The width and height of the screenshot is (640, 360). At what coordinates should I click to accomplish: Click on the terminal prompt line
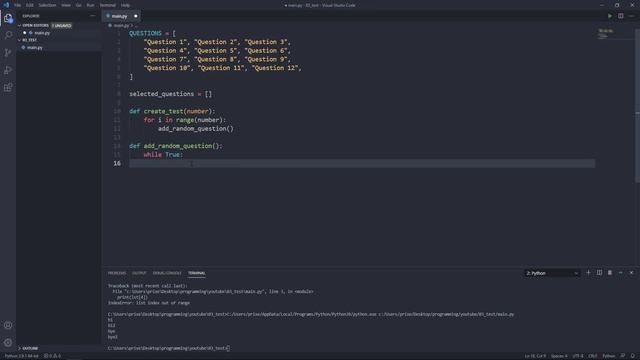(169, 348)
